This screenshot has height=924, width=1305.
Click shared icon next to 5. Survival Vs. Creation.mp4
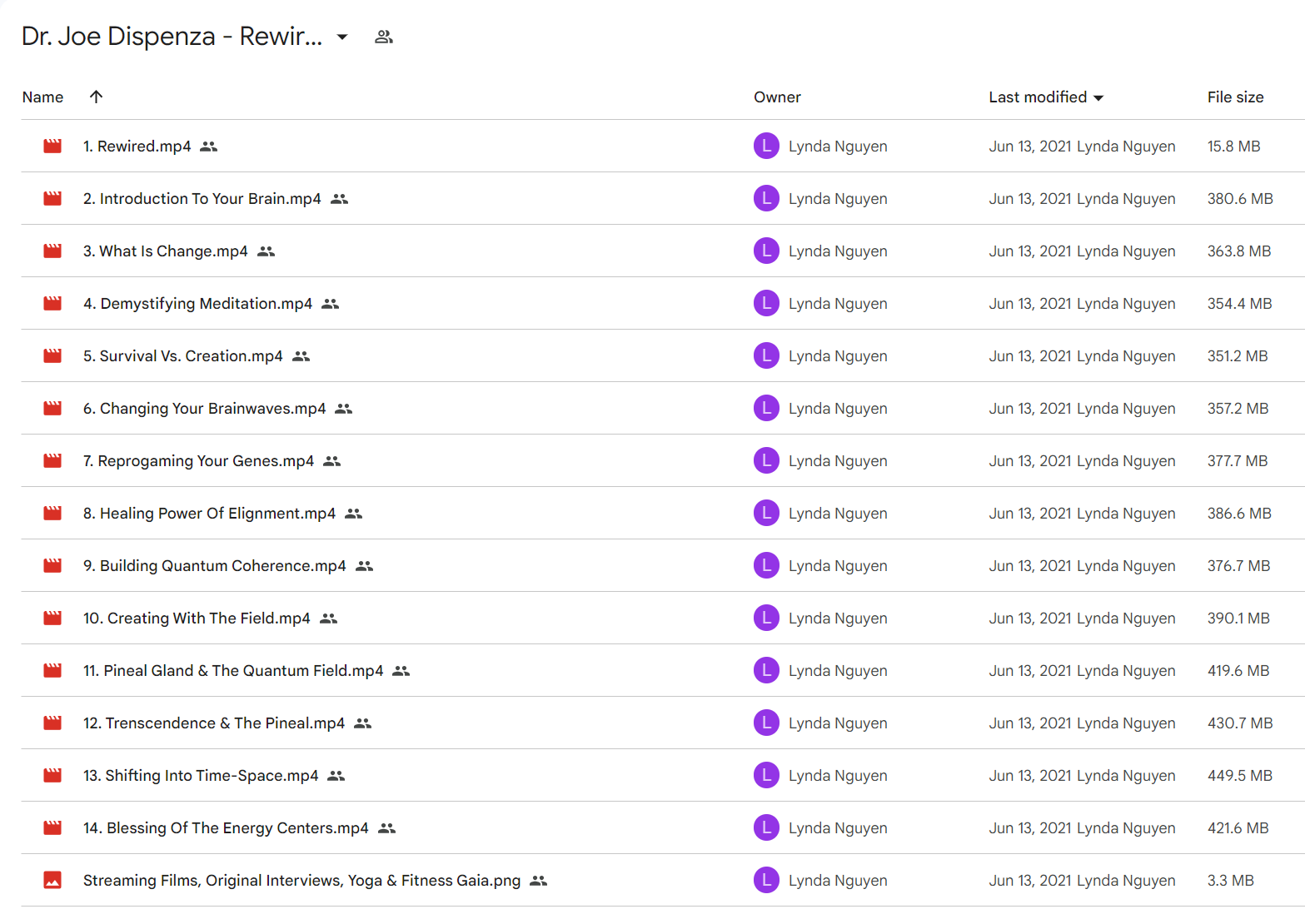tap(301, 356)
